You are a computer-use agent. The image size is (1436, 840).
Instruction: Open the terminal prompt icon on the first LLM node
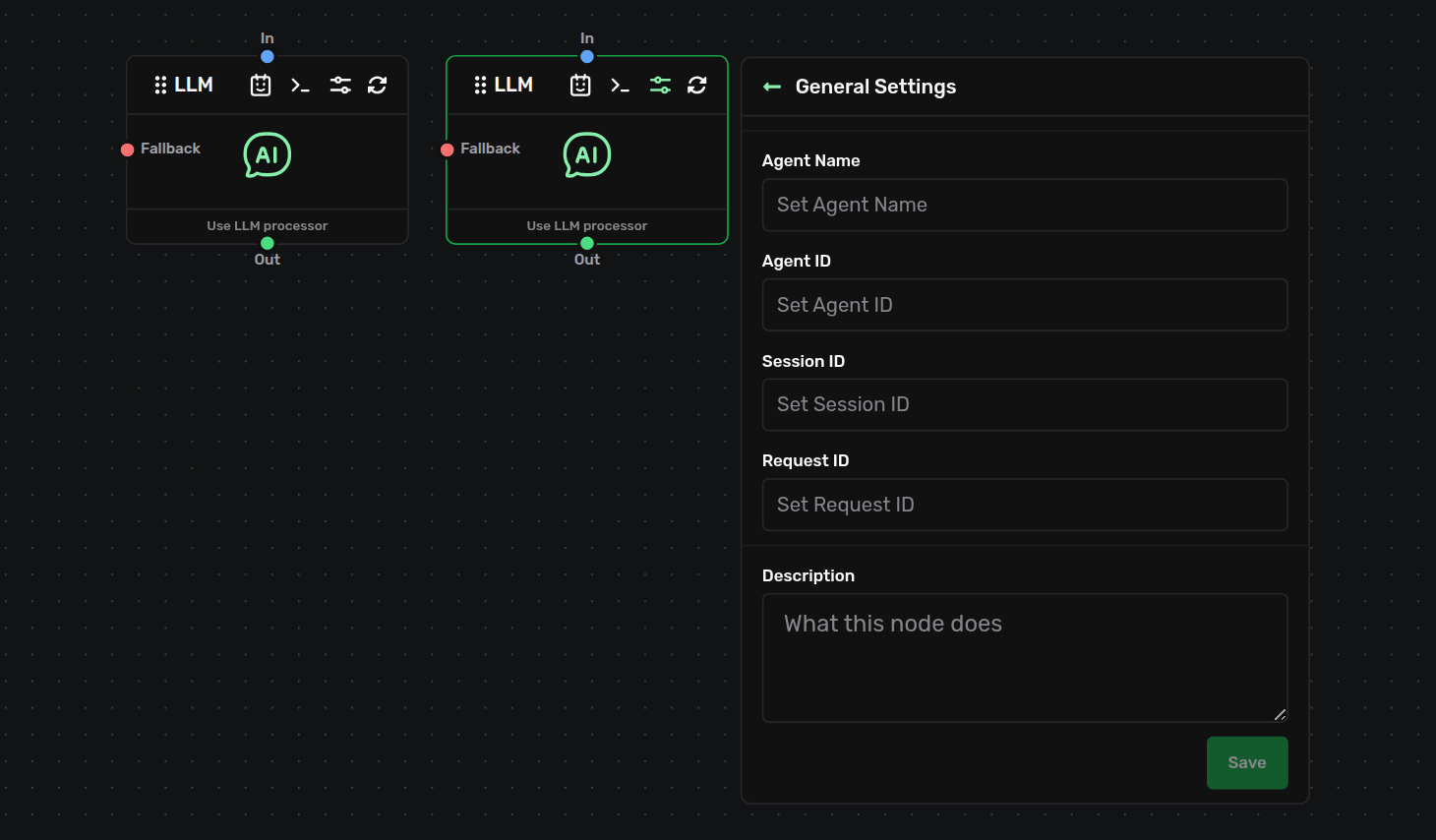(300, 86)
